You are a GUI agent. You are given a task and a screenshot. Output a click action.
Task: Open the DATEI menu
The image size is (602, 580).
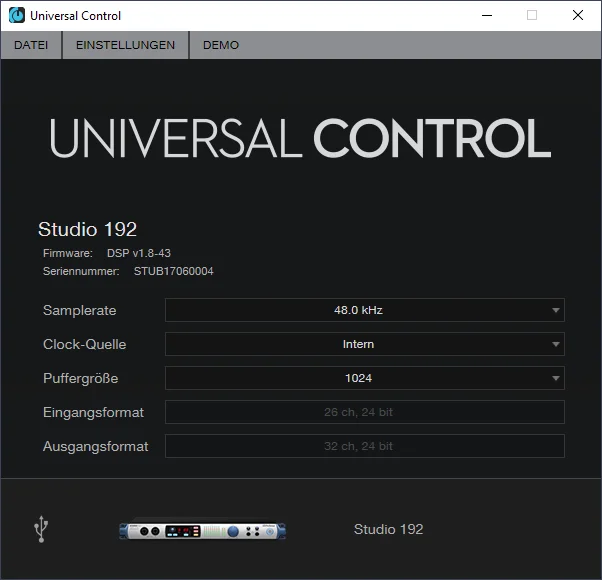coord(31,45)
